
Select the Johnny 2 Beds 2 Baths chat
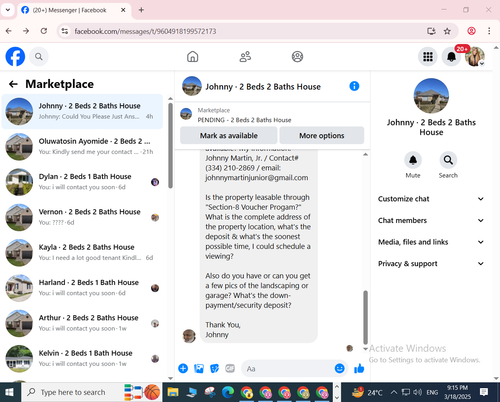pos(82,111)
